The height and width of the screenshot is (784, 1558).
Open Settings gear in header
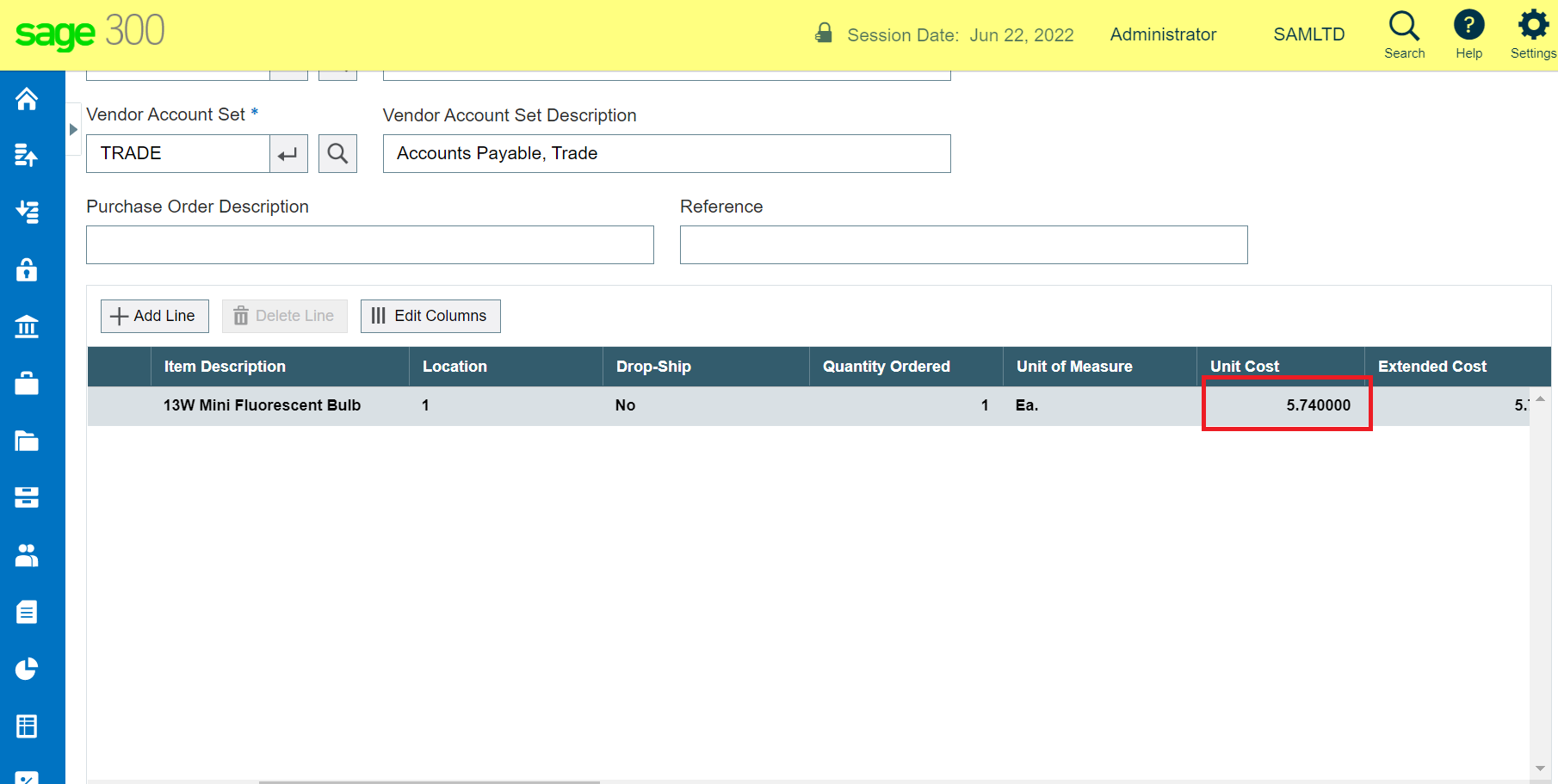click(1533, 34)
